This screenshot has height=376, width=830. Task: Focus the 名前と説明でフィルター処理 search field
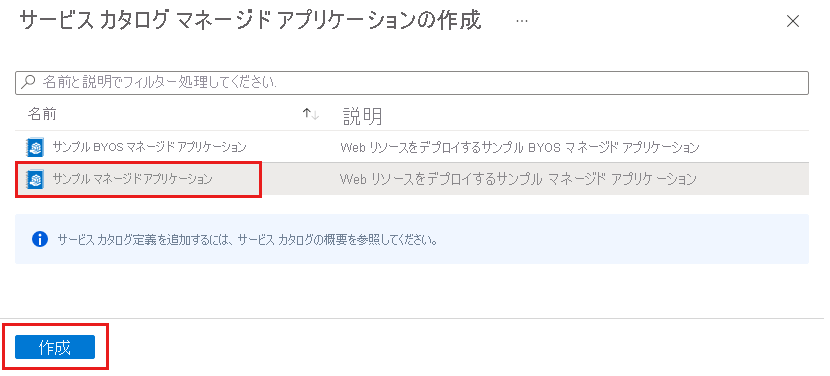pos(412,83)
